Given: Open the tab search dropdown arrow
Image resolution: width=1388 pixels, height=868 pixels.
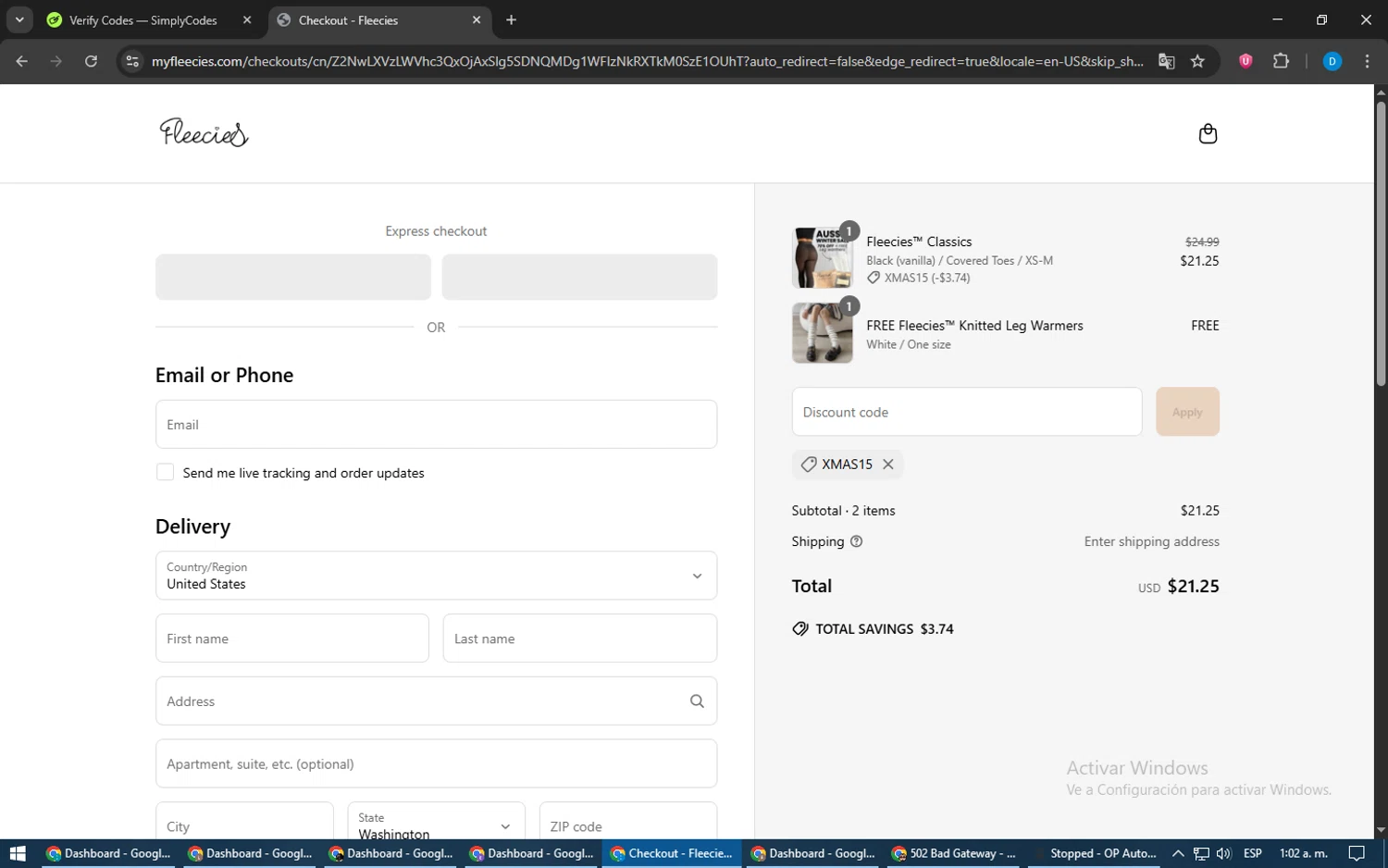Looking at the screenshot, I should click(19, 19).
